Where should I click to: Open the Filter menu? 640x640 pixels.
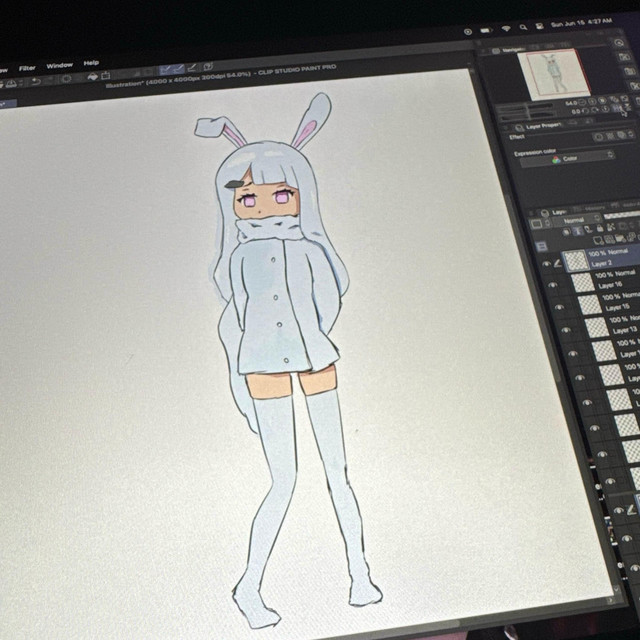coord(27,68)
